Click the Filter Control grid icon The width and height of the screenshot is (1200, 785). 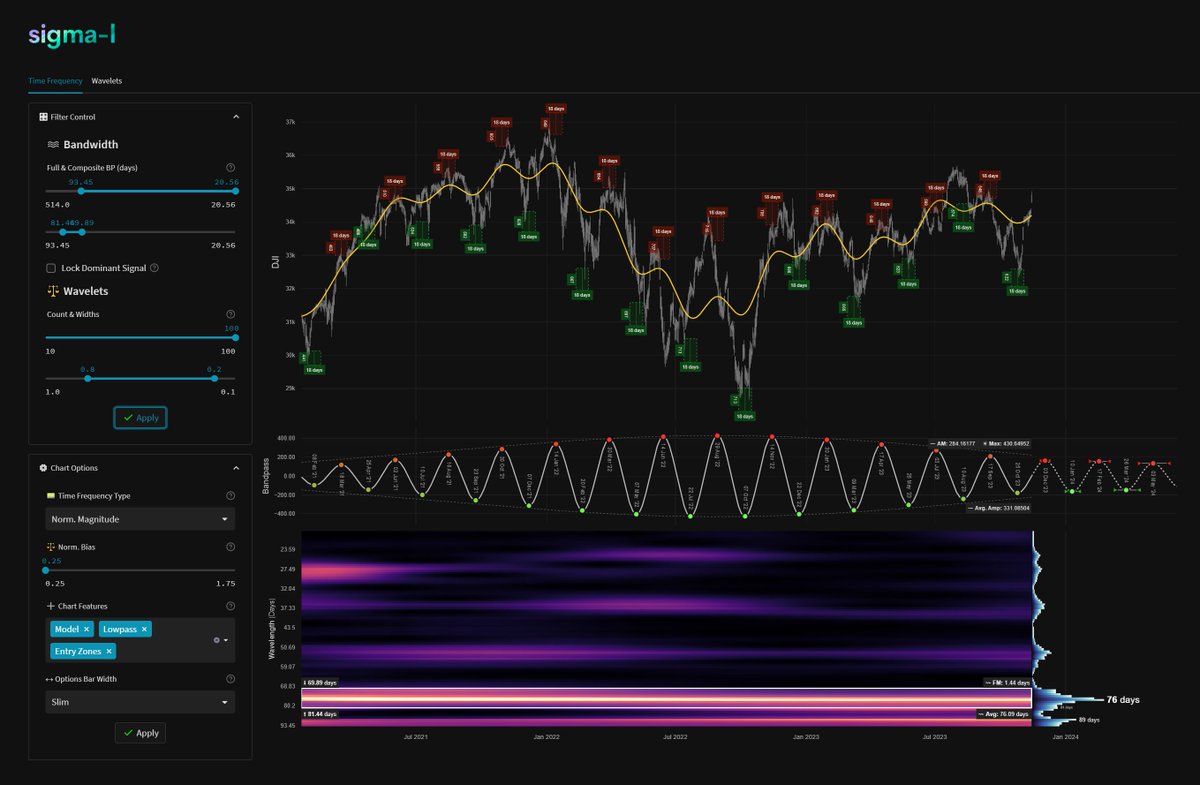point(43,117)
